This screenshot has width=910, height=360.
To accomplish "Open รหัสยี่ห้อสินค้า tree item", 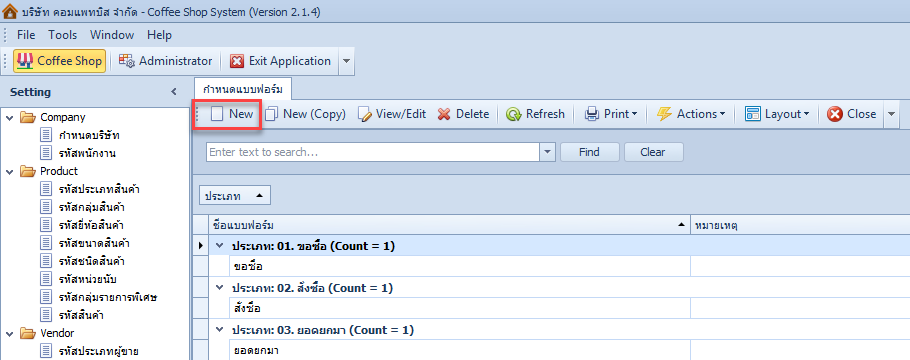I will (82, 225).
